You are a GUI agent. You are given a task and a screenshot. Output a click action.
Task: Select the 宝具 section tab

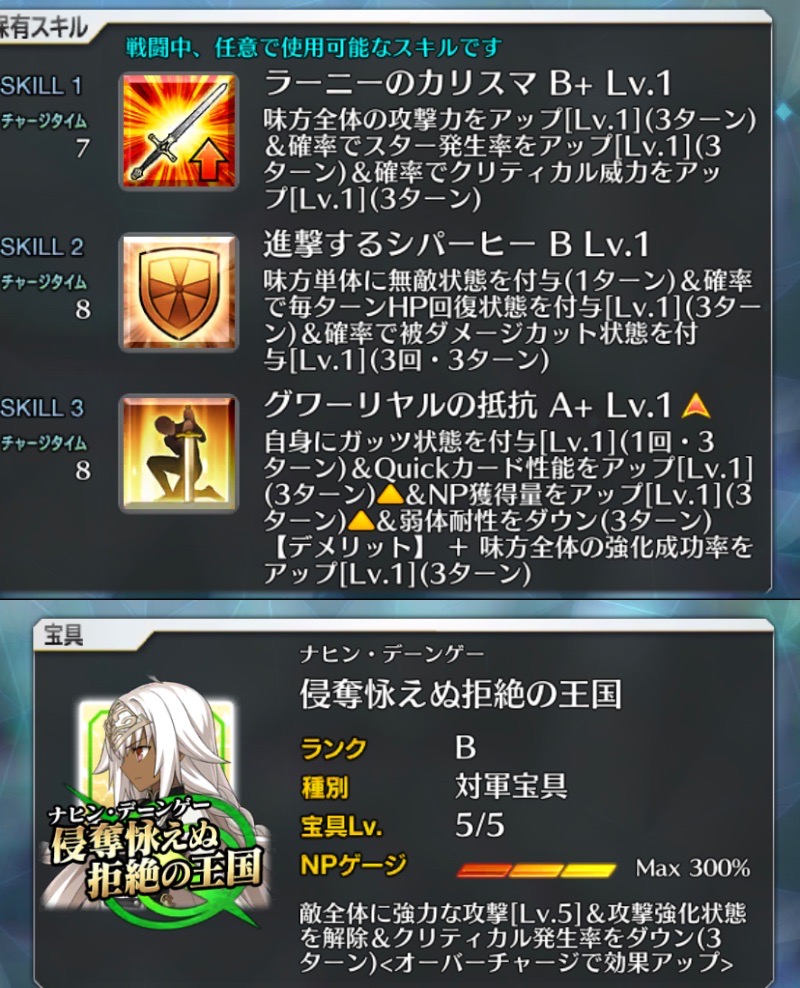[x=63, y=635]
